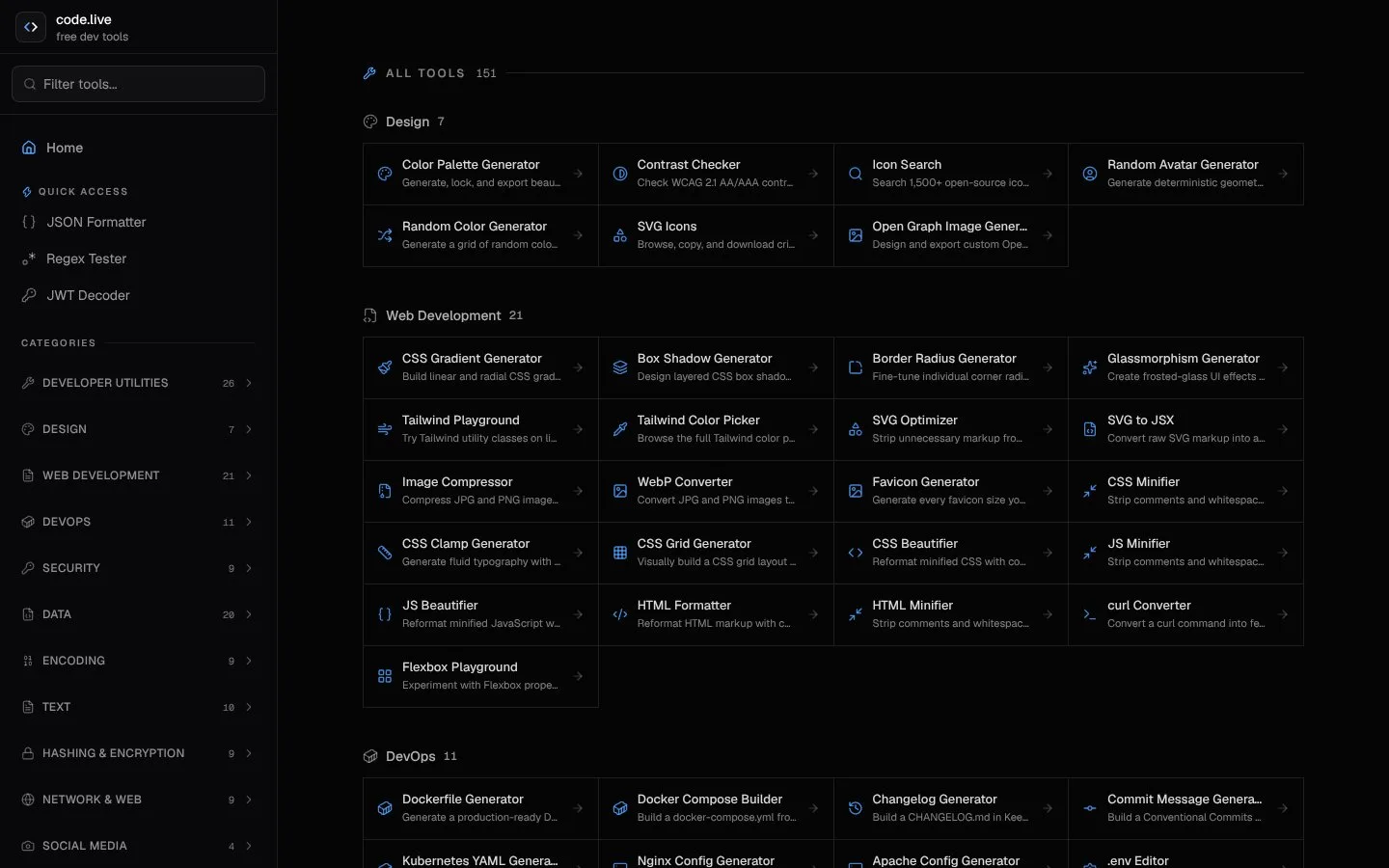
Task: Click the Box Shadow Generator layers icon
Action: click(620, 368)
